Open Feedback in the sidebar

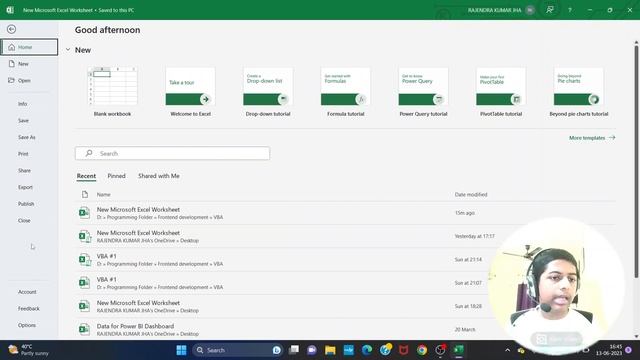point(29,309)
